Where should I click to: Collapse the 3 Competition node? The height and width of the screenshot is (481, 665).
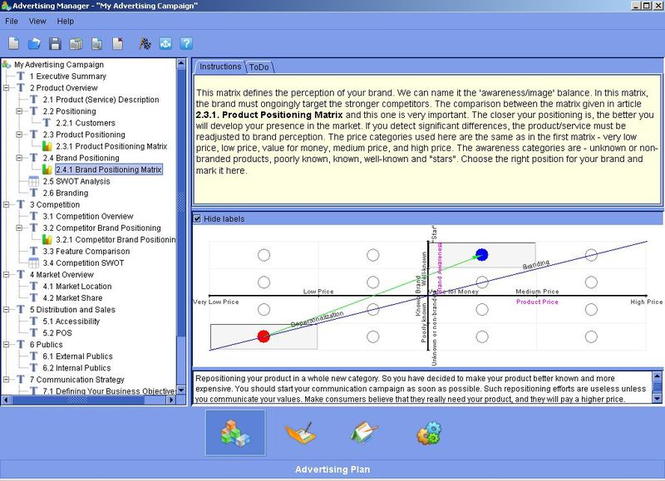[6, 204]
